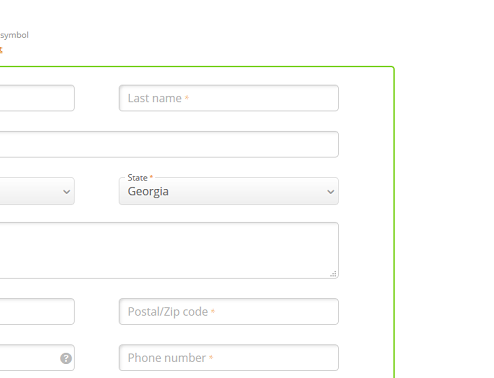Click the chevron arrow in State dropdown
This screenshot has height=378, width=494.
(330, 192)
